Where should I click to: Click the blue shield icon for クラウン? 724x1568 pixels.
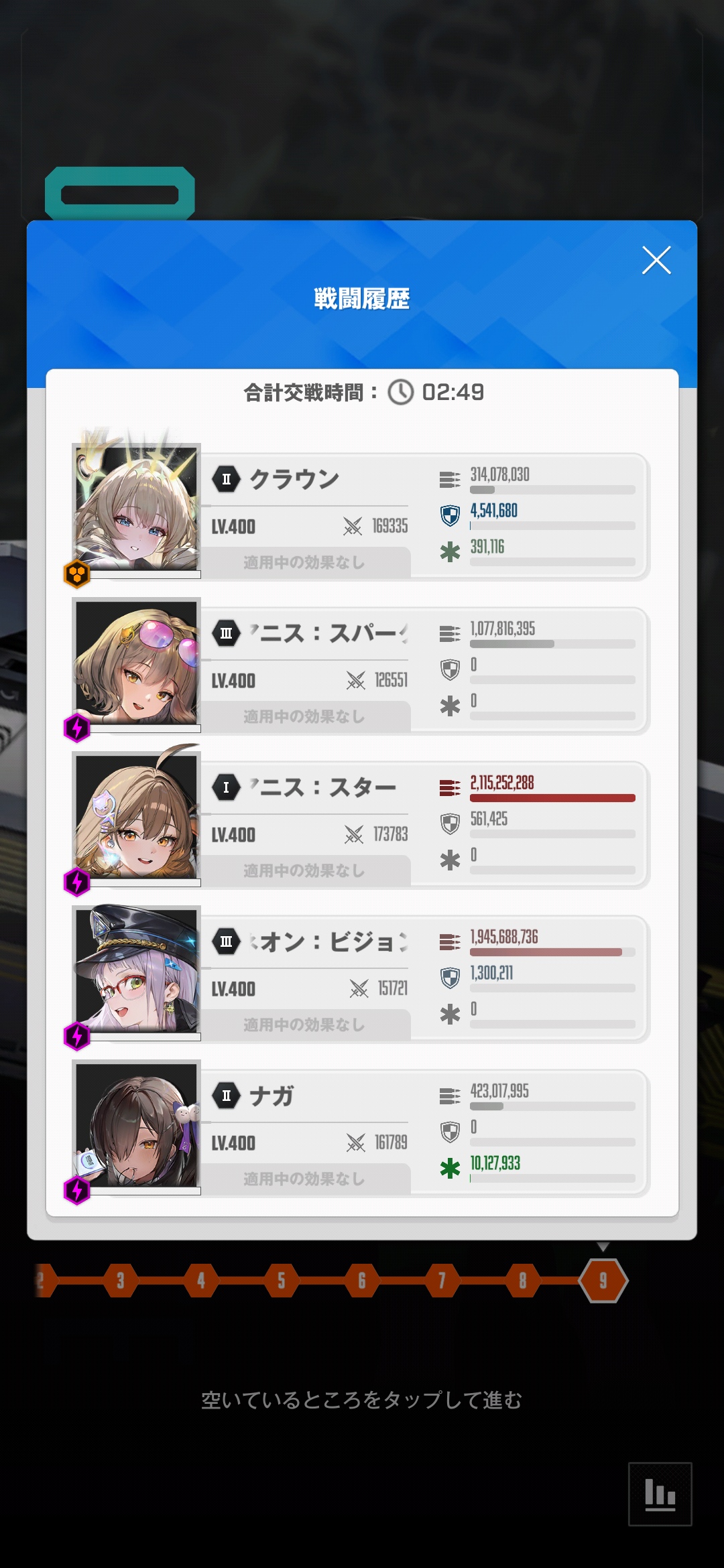(450, 515)
